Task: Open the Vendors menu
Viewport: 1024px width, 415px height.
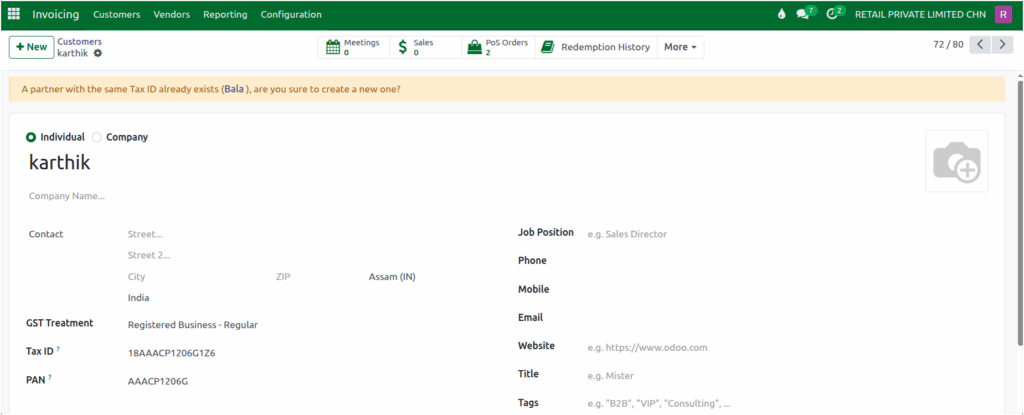Action: (x=172, y=14)
